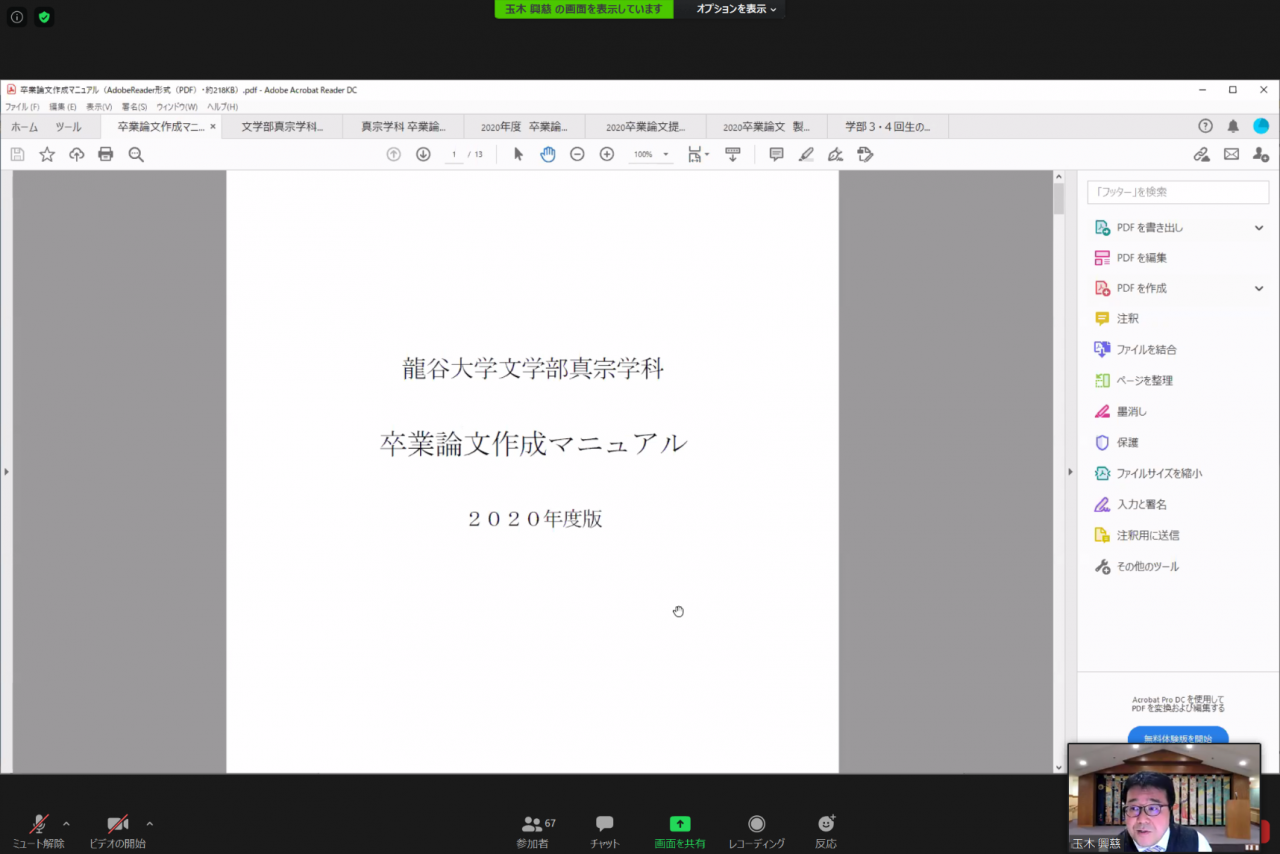Viewport: 1280px width, 854px height.
Task: Click the zoom in plus icon
Action: point(607,154)
